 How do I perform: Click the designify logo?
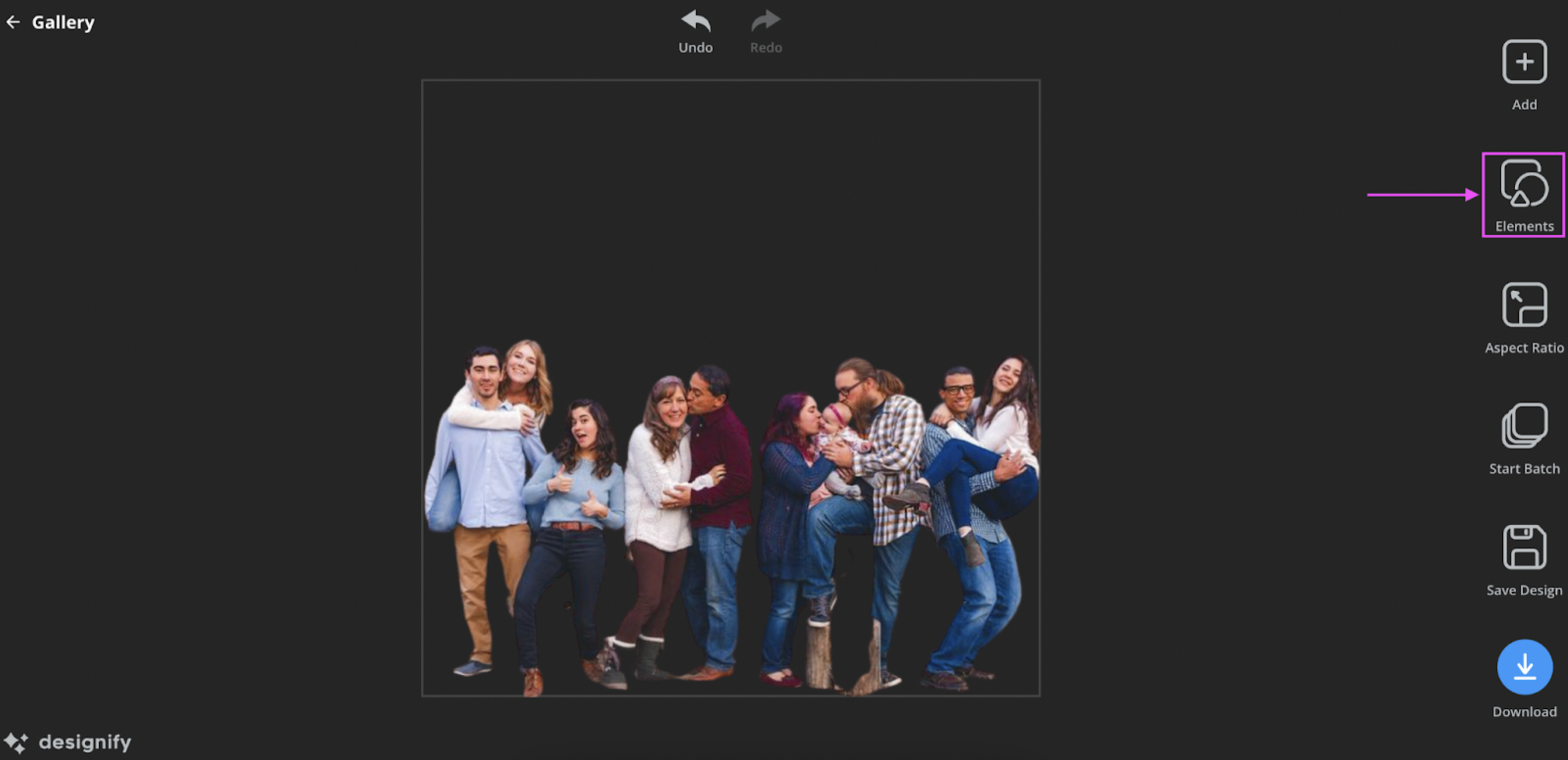[67, 743]
